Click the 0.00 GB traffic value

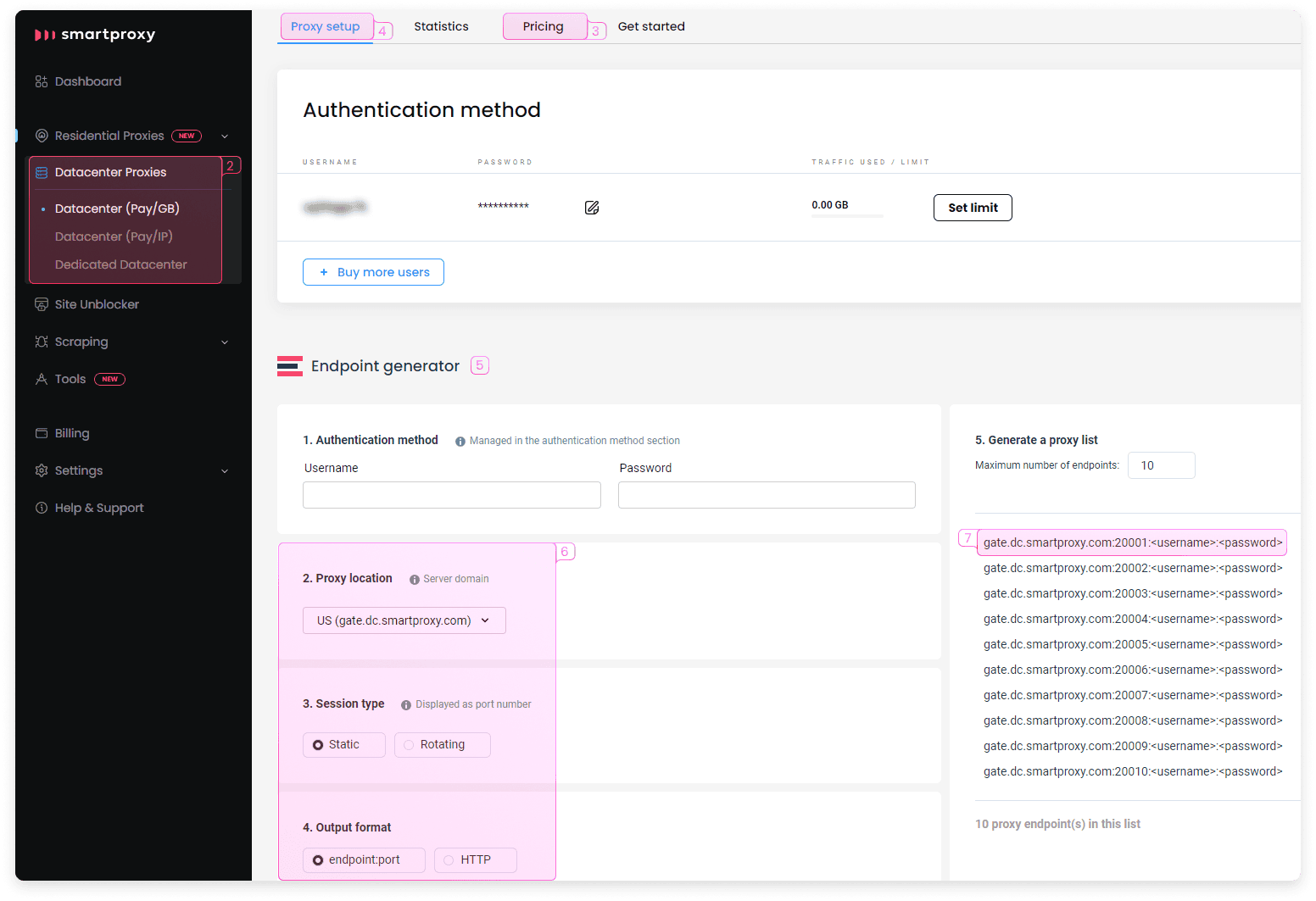coord(830,205)
